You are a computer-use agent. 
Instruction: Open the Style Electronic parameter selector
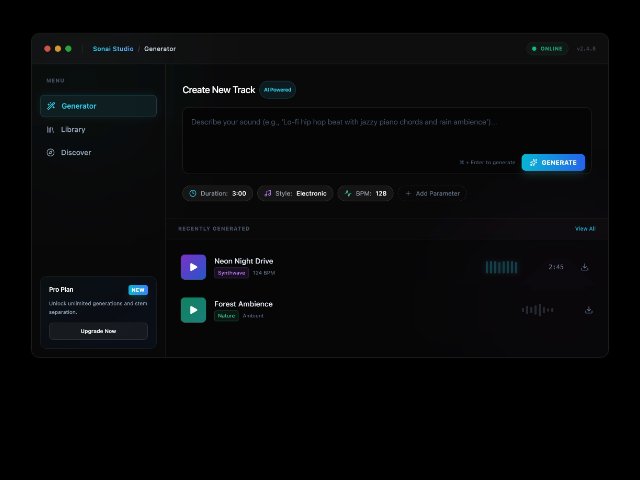coord(295,193)
